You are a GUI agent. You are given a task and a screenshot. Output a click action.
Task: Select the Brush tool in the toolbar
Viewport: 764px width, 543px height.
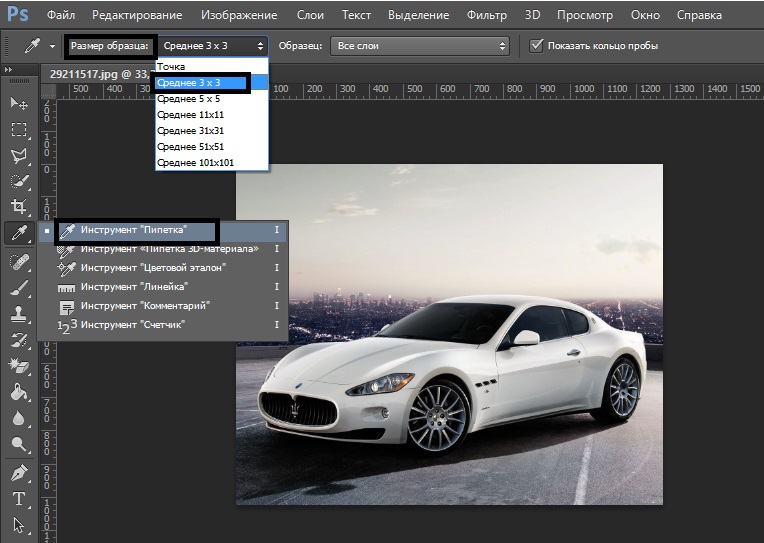[18, 287]
